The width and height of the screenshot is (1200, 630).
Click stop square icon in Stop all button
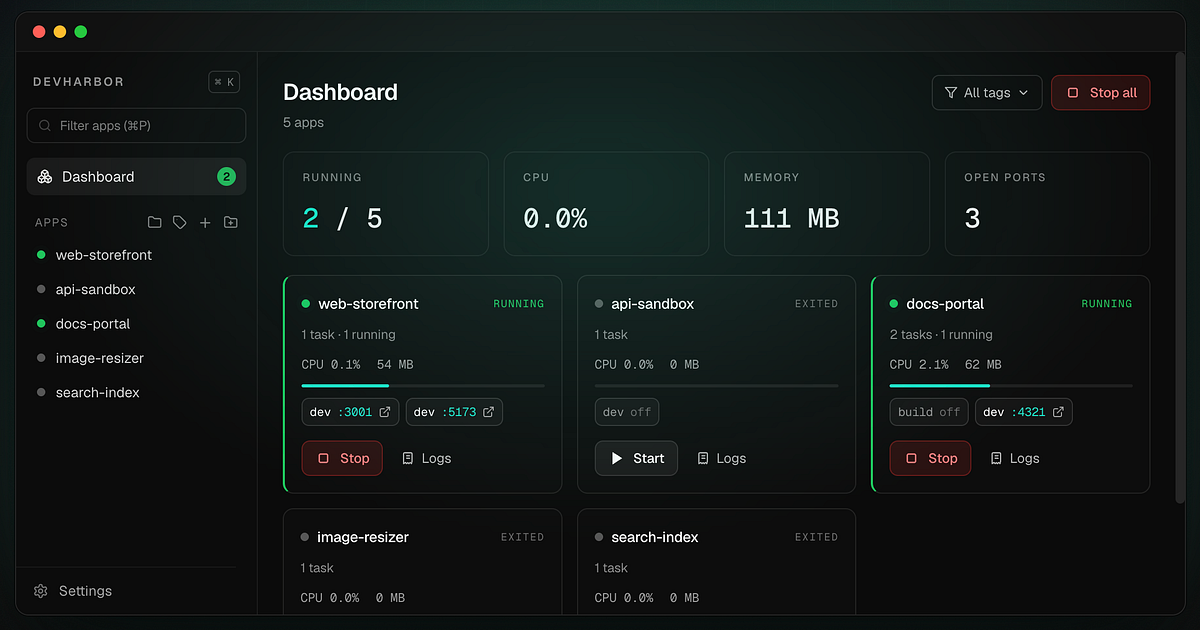click(x=1073, y=93)
